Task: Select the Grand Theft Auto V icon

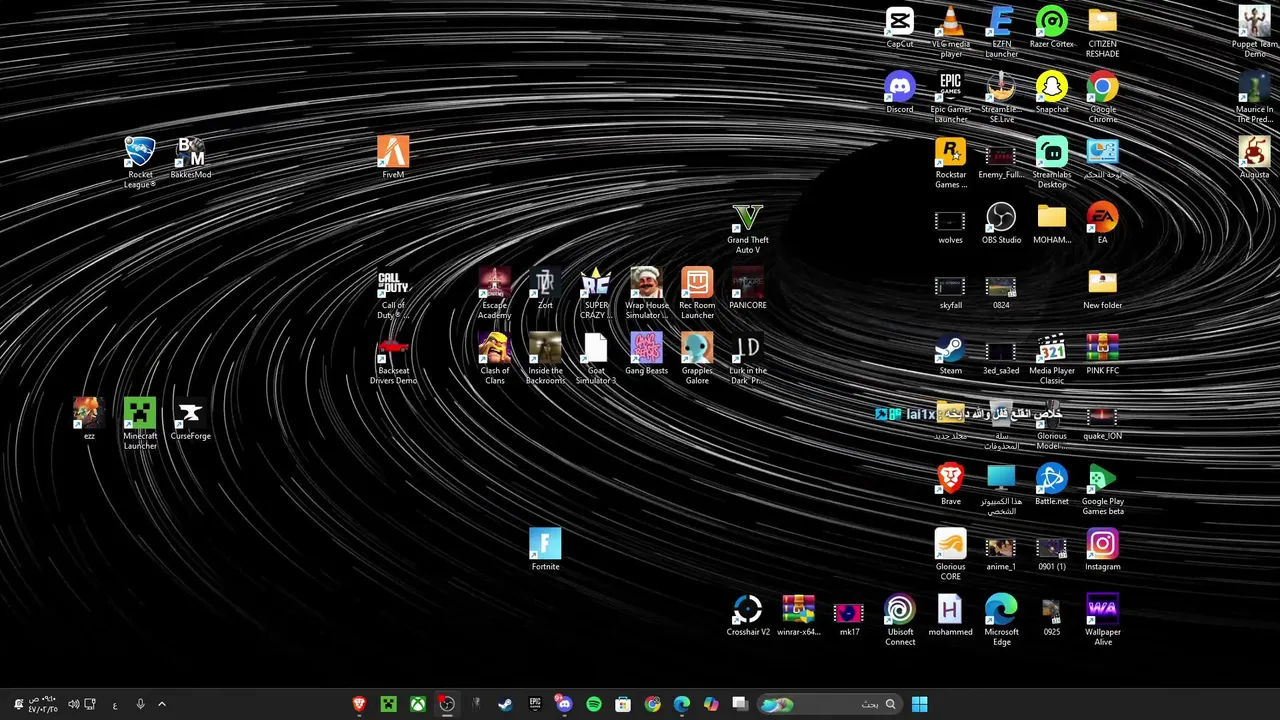Action: coord(748,228)
